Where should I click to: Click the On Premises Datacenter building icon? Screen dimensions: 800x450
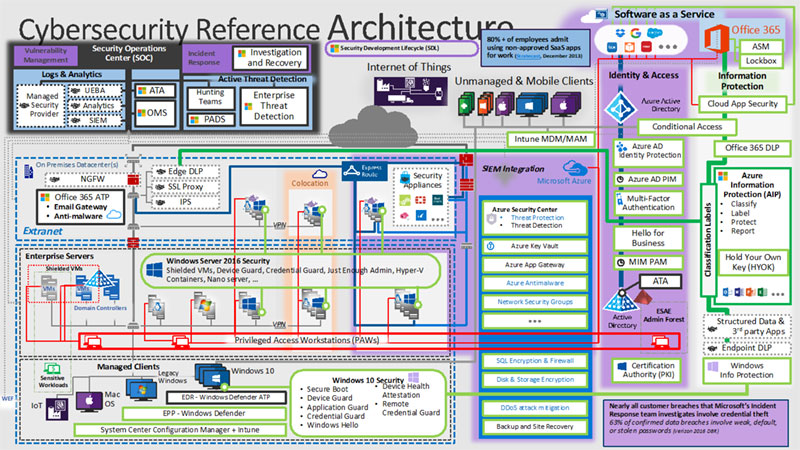click(29, 171)
